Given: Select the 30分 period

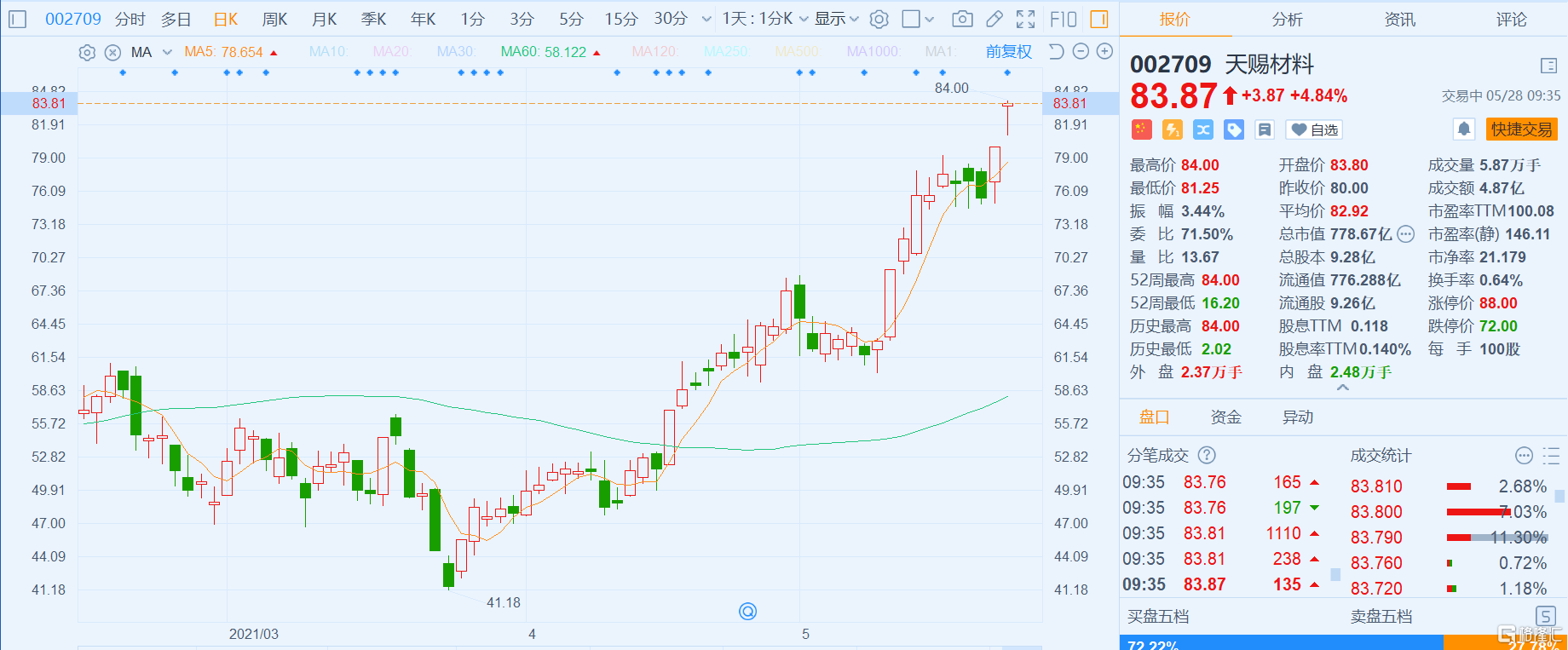Looking at the screenshot, I should 671,19.
